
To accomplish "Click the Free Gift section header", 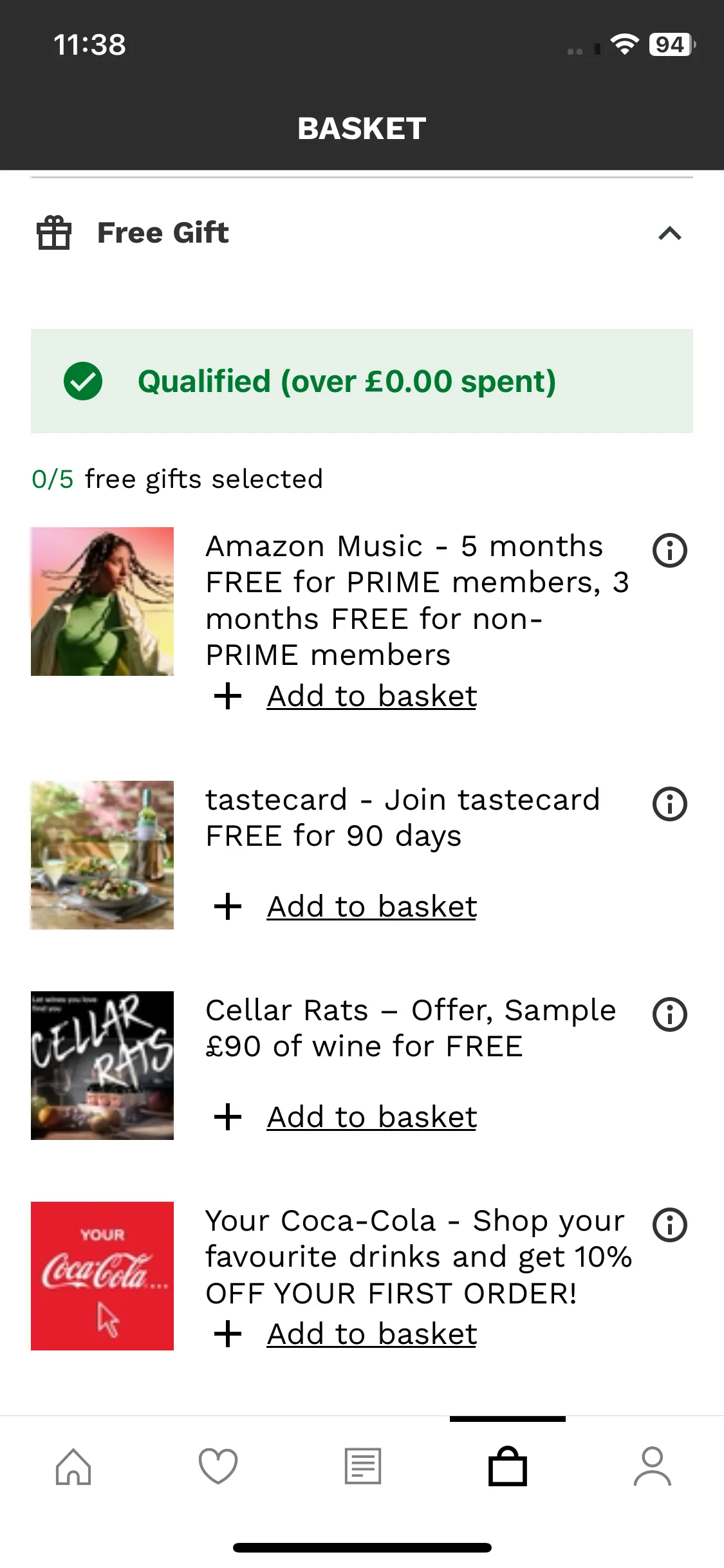I will 163,233.
